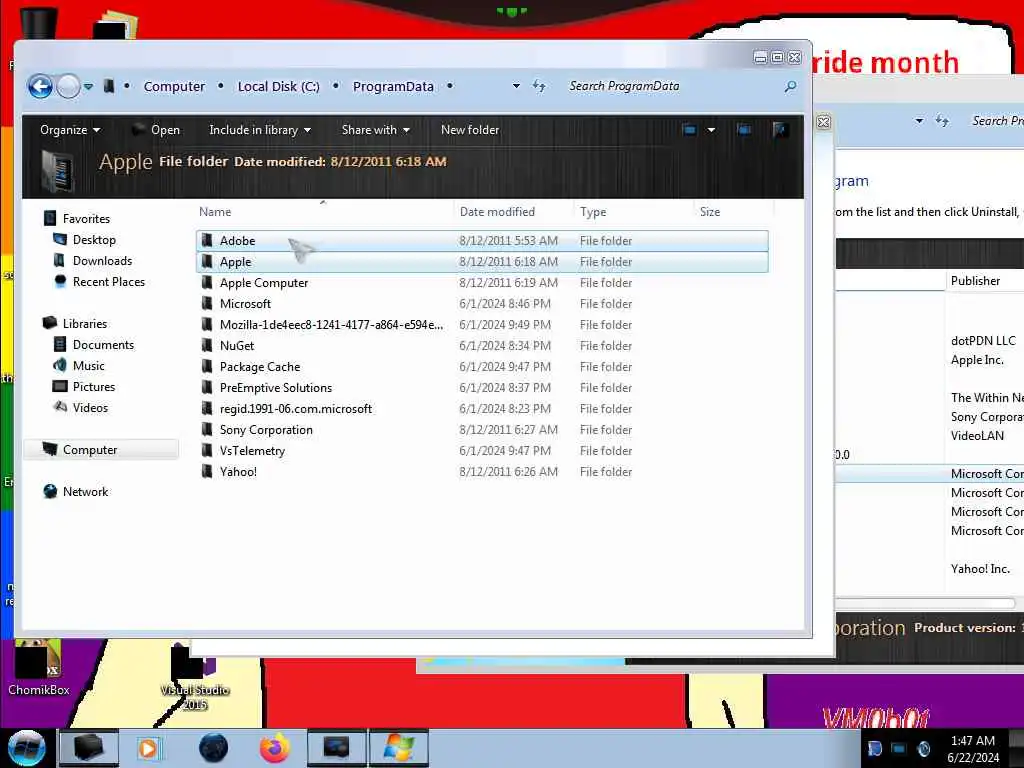Select the regid.1991-06.com.microsoft folder
This screenshot has width=1024, height=768.
pos(482,409)
